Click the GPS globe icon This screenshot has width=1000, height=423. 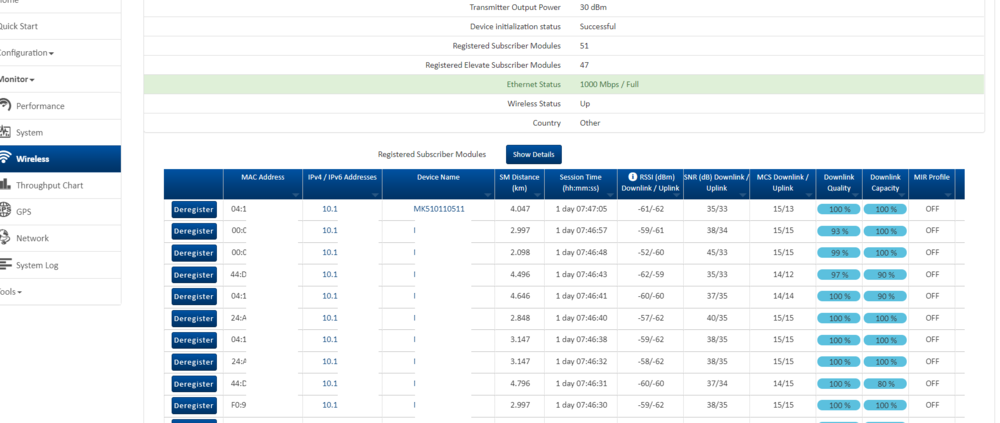[x=5, y=211]
